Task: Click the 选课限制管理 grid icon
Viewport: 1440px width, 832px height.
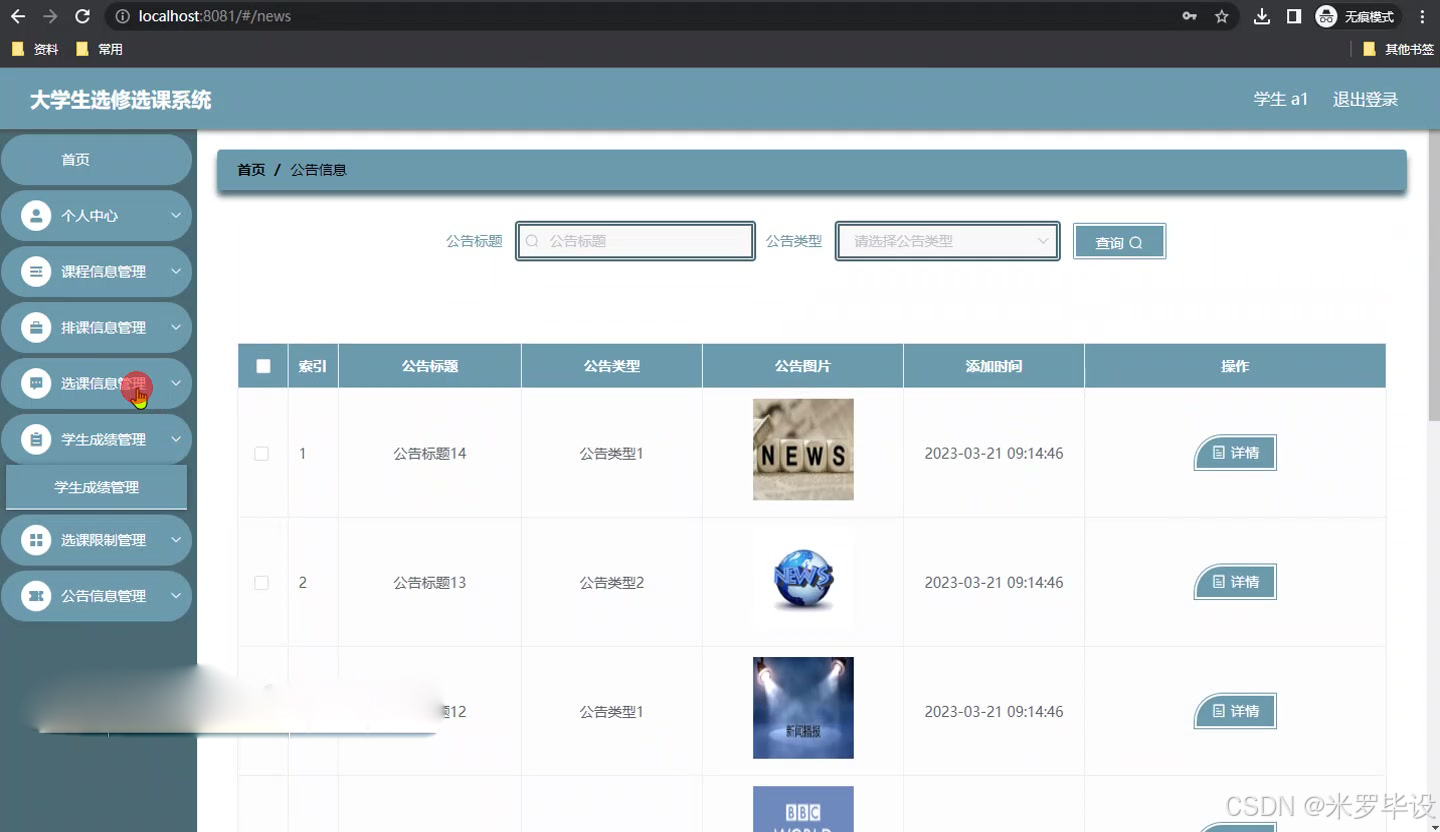Action: [x=36, y=540]
